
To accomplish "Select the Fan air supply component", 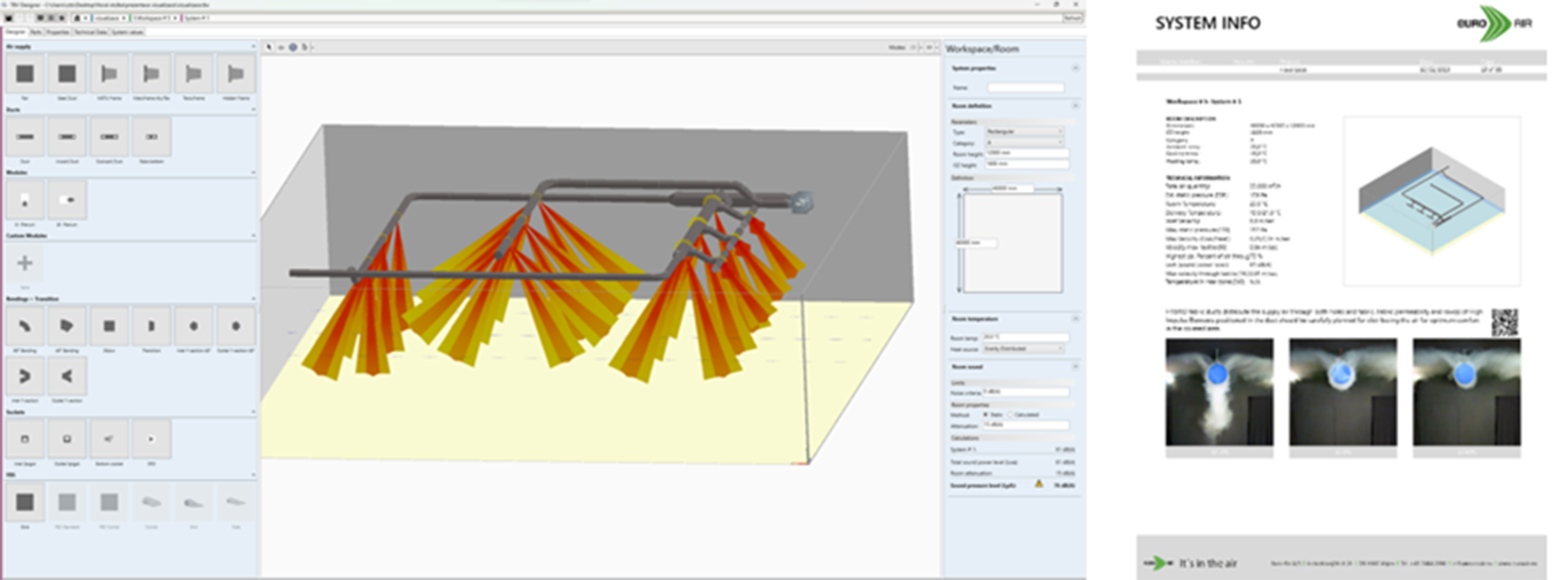I will tap(25, 74).
